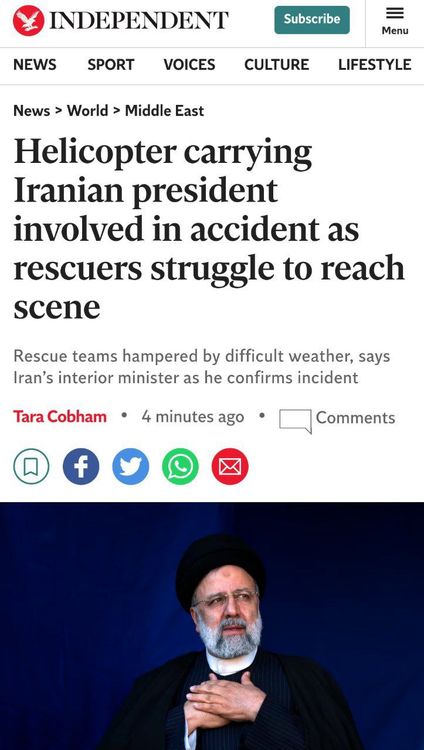Screen dimensions: 424x750
Task: Bookmark this article with the bookmark icon
Action: coord(31,466)
